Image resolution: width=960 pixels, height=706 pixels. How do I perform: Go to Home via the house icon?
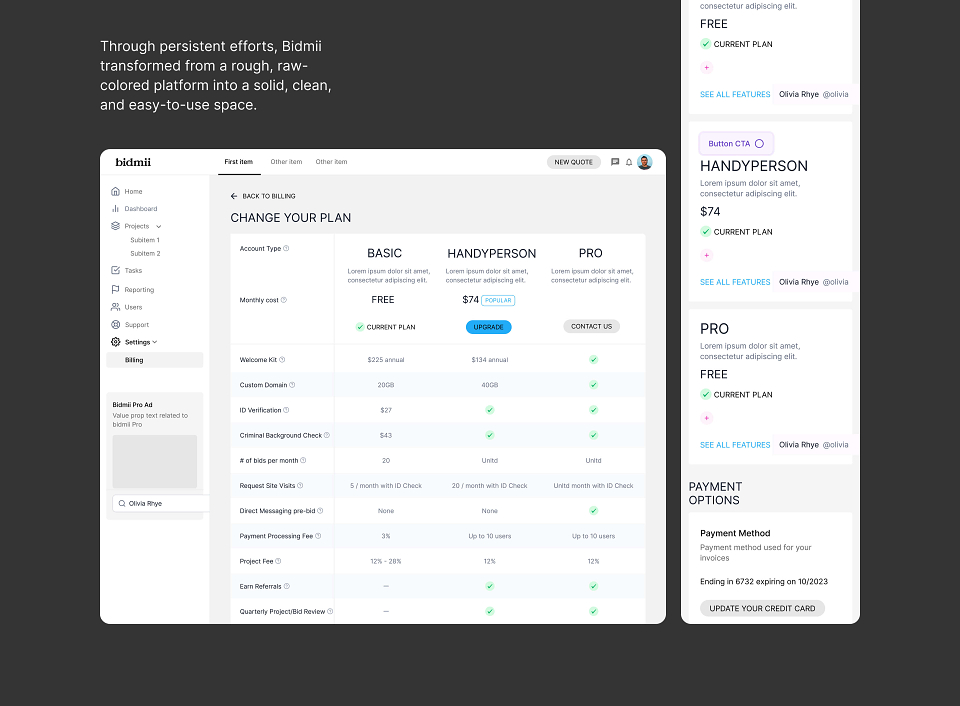(x=115, y=191)
